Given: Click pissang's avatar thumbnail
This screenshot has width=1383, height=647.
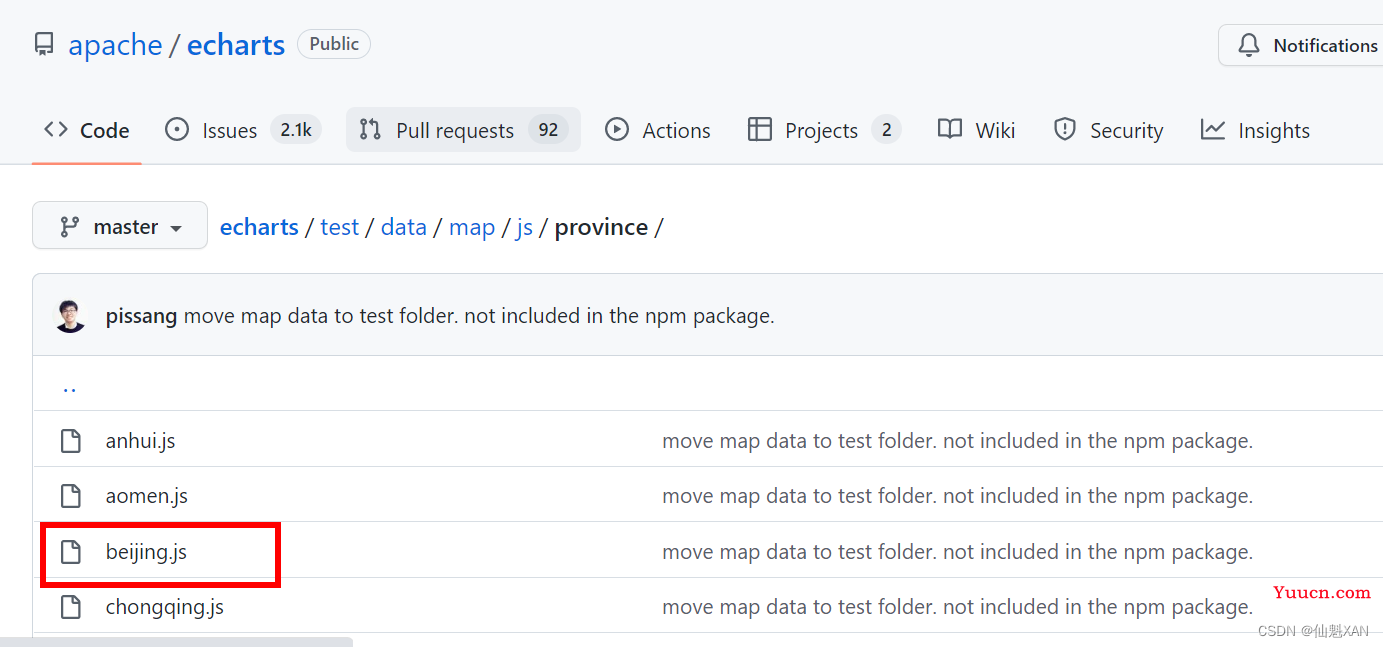Looking at the screenshot, I should 70,316.
